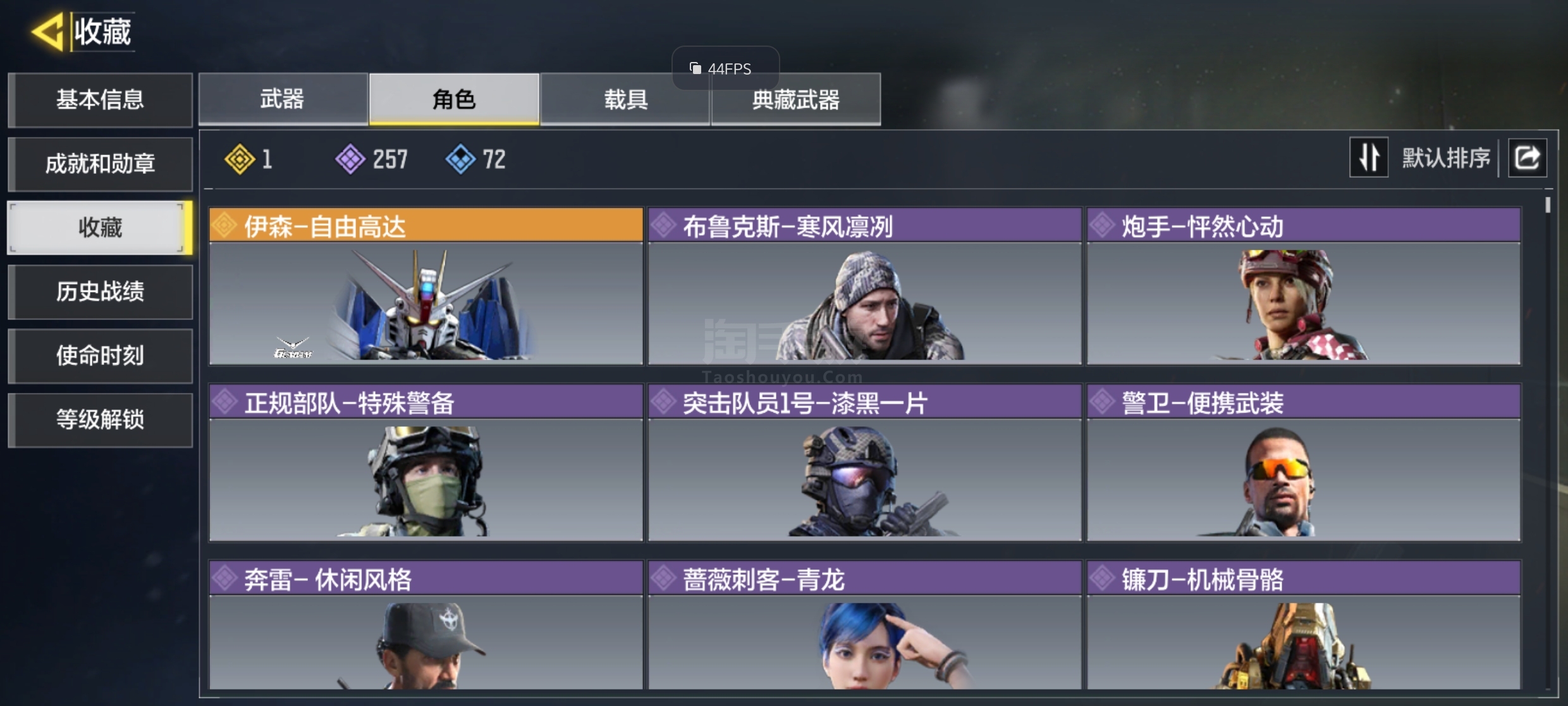Select the purple epic rarity diamond icon
Image resolution: width=1568 pixels, height=706 pixels.
(x=350, y=159)
